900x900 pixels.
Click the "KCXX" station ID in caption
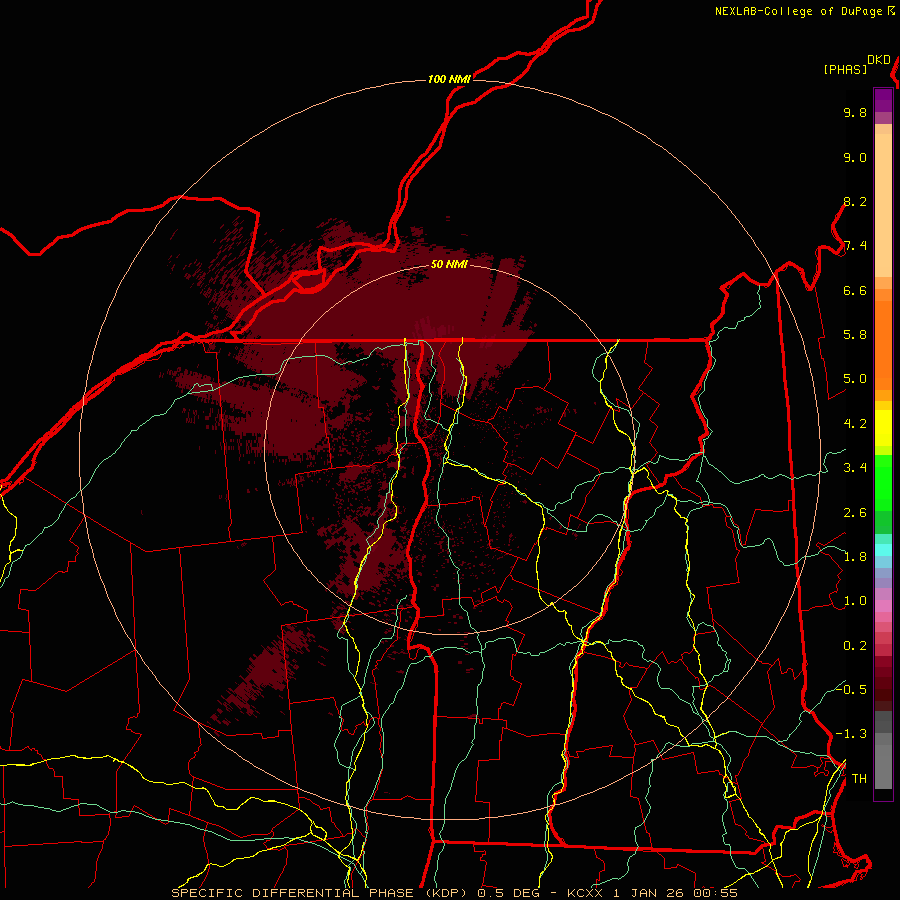click(585, 893)
